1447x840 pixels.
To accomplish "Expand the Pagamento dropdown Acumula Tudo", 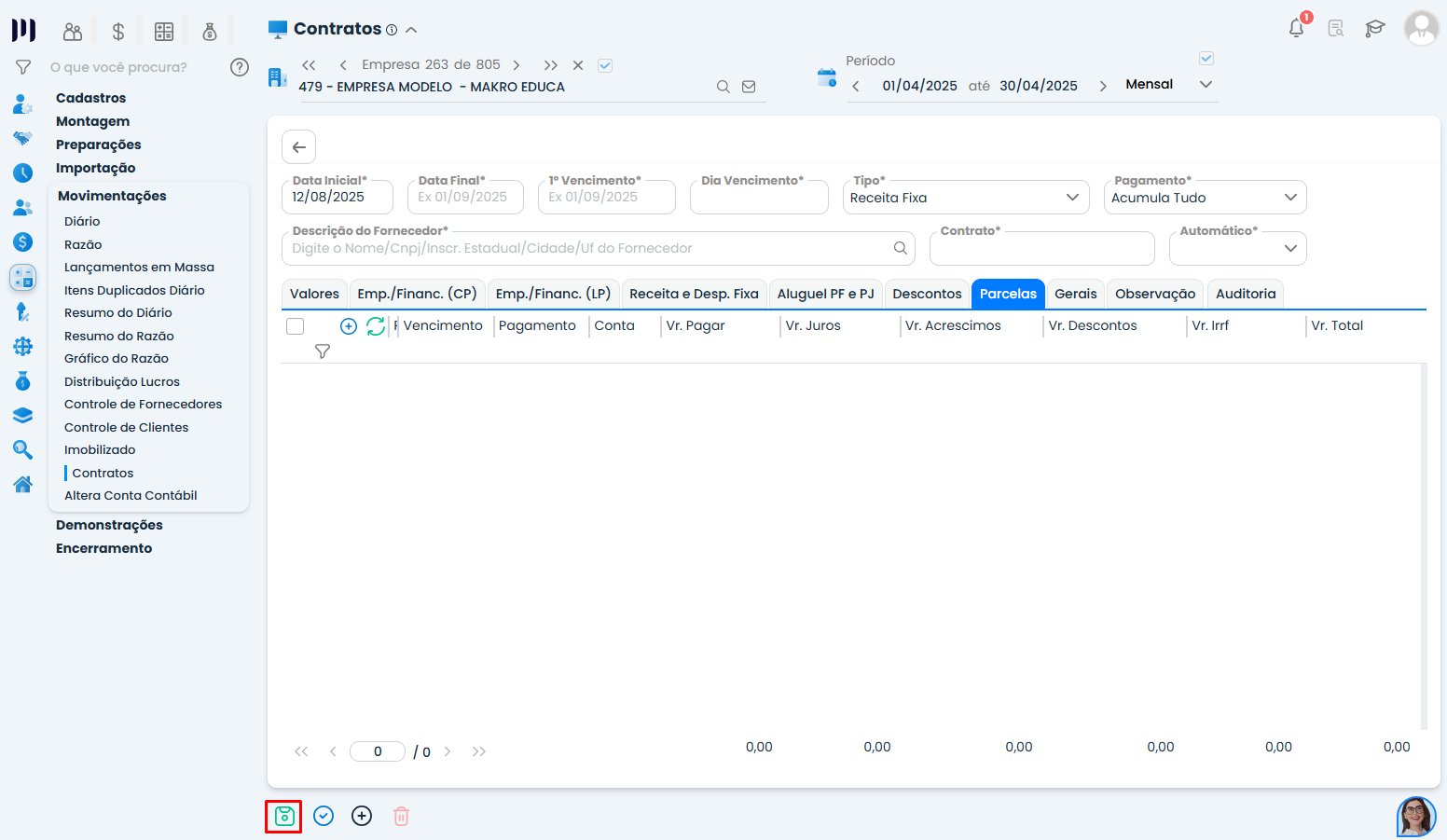I will 1204,198.
